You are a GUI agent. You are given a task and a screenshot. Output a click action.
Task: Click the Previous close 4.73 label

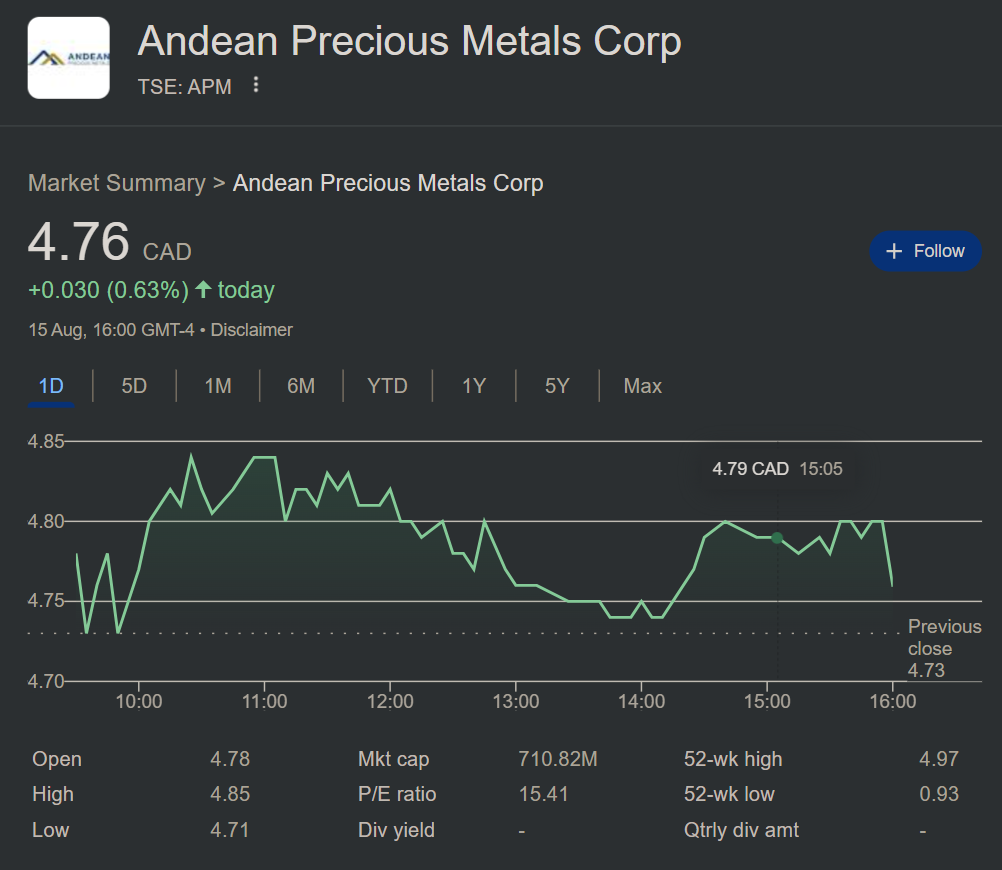[x=943, y=648]
